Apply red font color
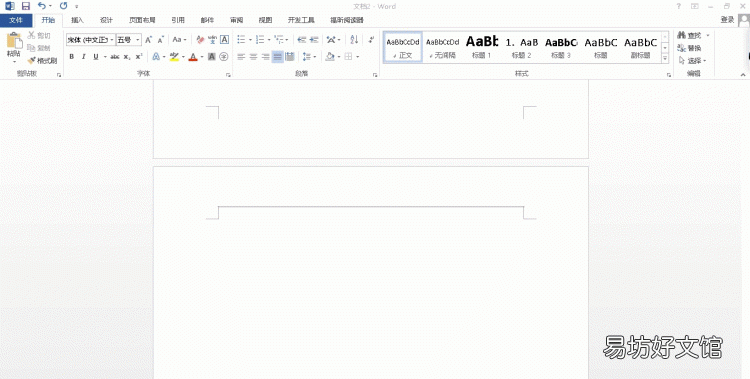 (x=193, y=56)
